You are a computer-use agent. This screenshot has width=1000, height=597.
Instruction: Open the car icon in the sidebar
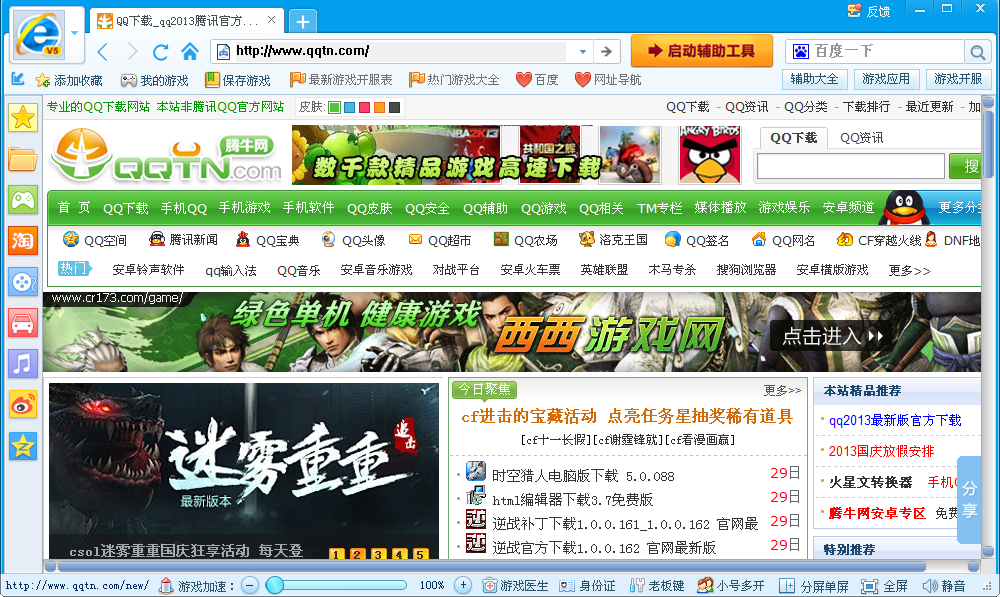[23, 323]
